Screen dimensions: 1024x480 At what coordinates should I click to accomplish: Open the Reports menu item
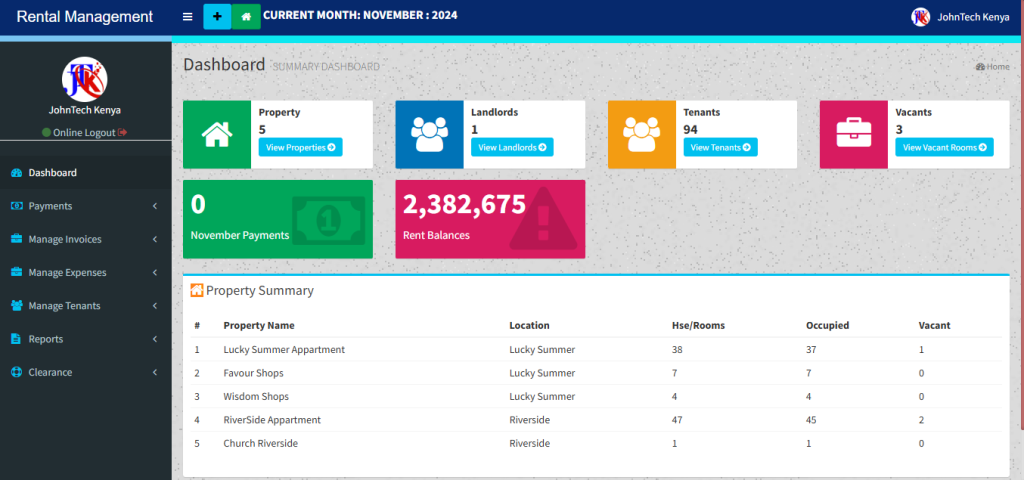pyautogui.click(x=85, y=339)
